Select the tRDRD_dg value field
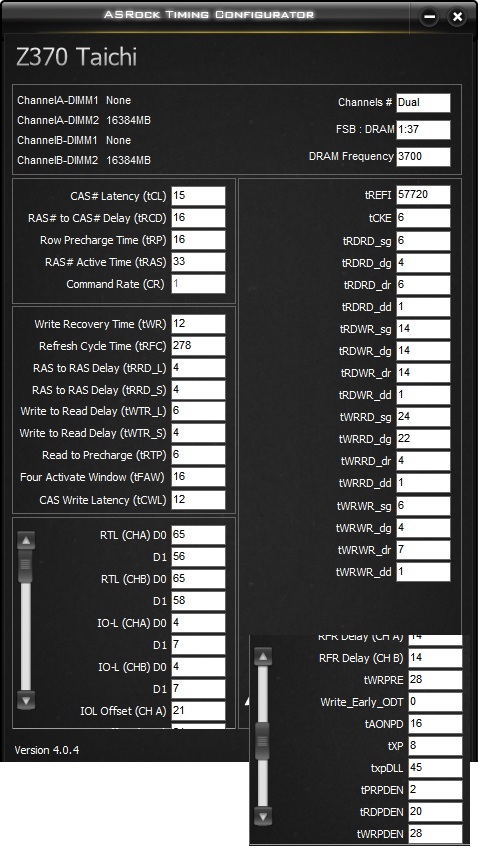Viewport: 492px width, 864px height. (x=423, y=263)
